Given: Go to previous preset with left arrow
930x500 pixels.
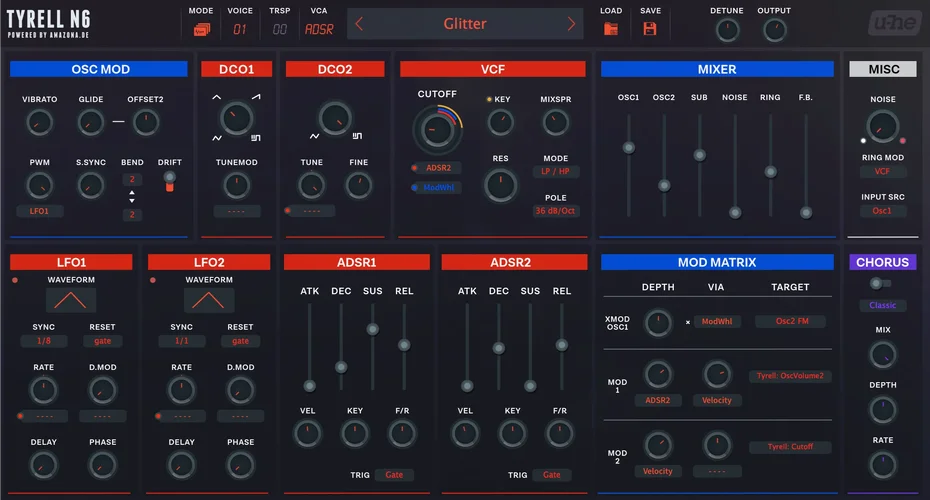Looking at the screenshot, I should [360, 24].
